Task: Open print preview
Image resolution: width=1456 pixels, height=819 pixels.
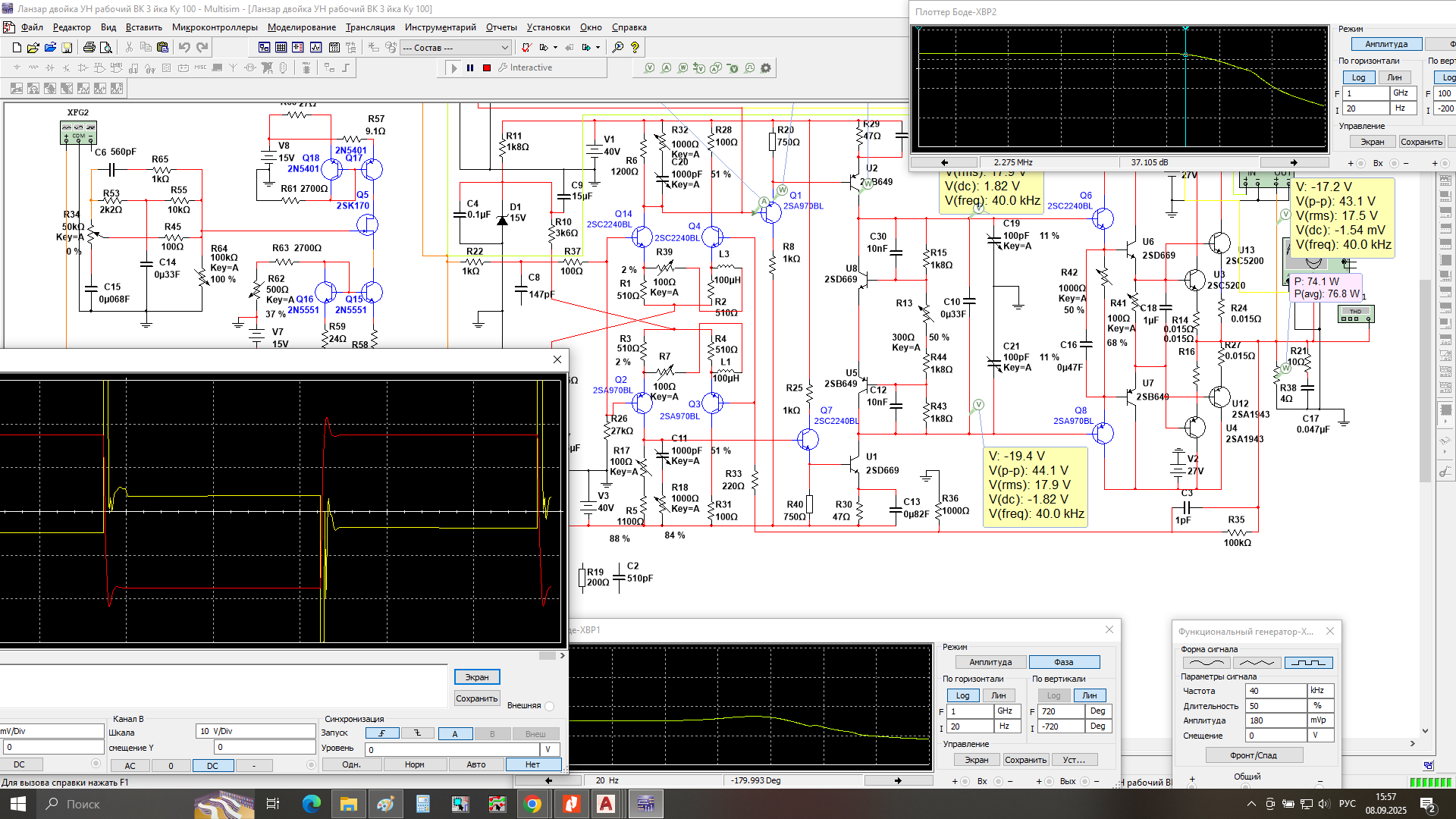Action: click(106, 48)
